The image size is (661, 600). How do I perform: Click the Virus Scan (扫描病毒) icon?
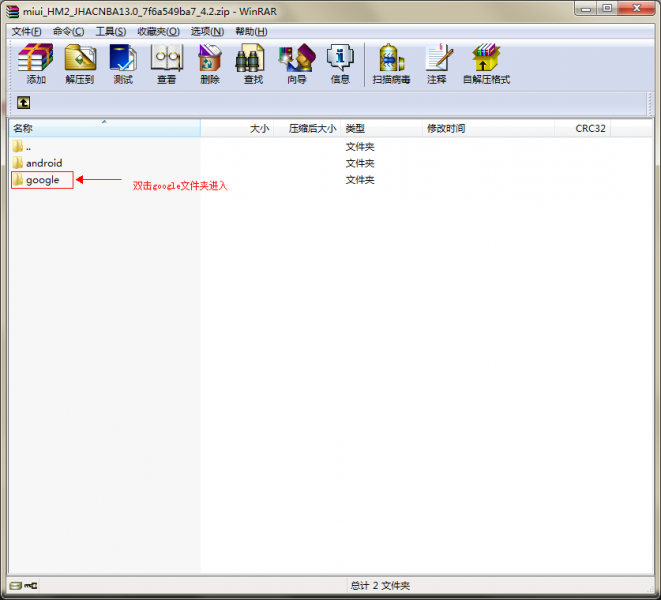[x=391, y=64]
